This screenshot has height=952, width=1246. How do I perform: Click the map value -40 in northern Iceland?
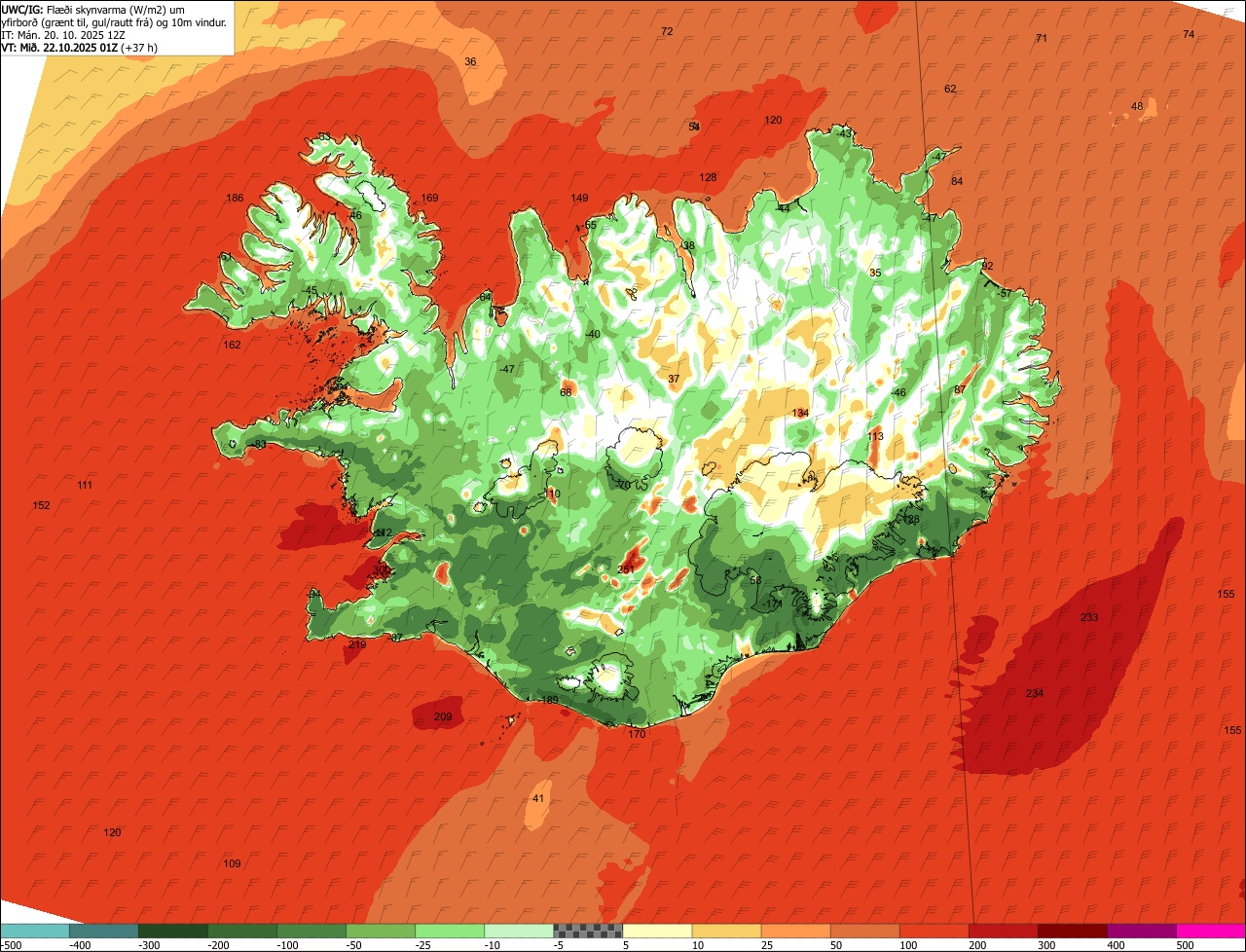click(x=591, y=335)
